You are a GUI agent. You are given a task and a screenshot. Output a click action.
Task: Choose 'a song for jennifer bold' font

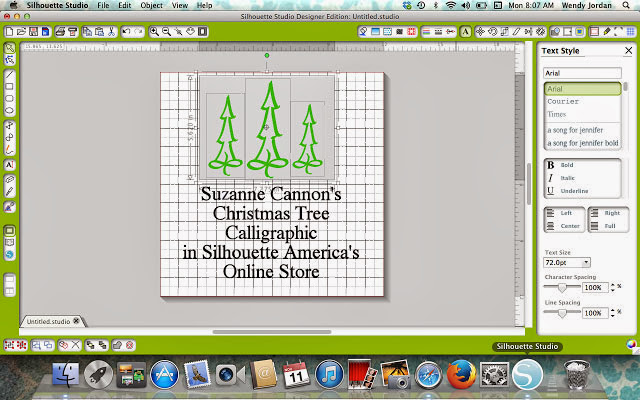[x=582, y=143]
